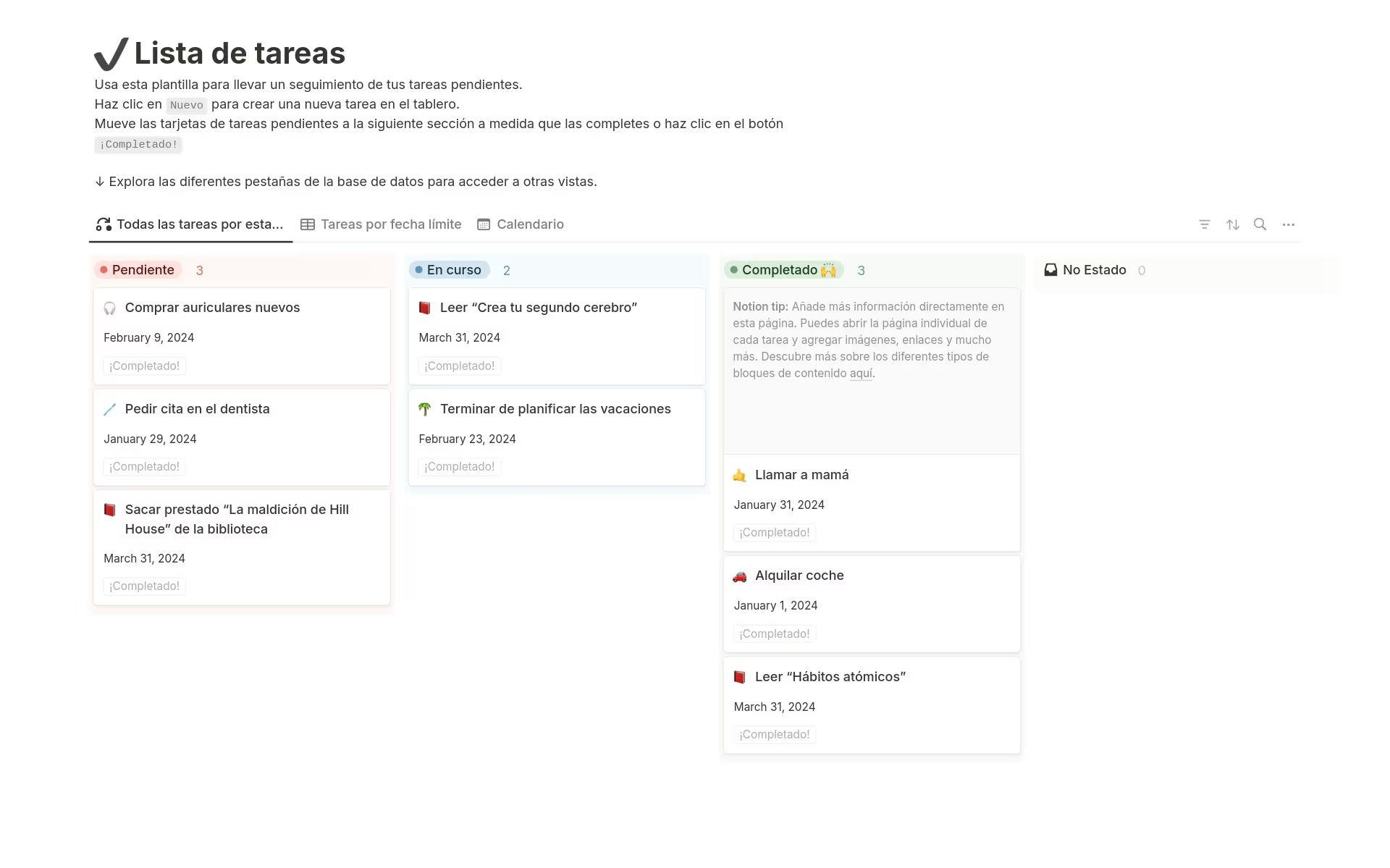Click the filter icon in the view toolbar
Image resolution: width=1390 pixels, height=868 pixels.
1204,224
